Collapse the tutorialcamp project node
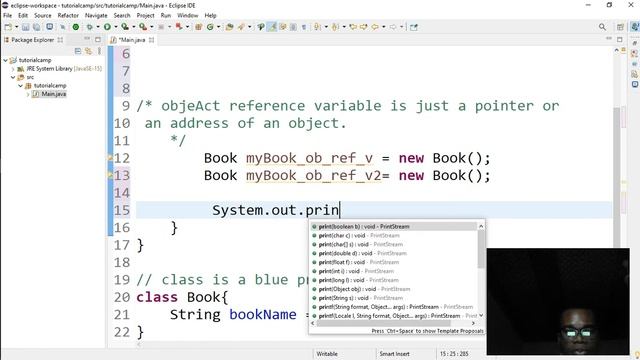 pos(5,60)
